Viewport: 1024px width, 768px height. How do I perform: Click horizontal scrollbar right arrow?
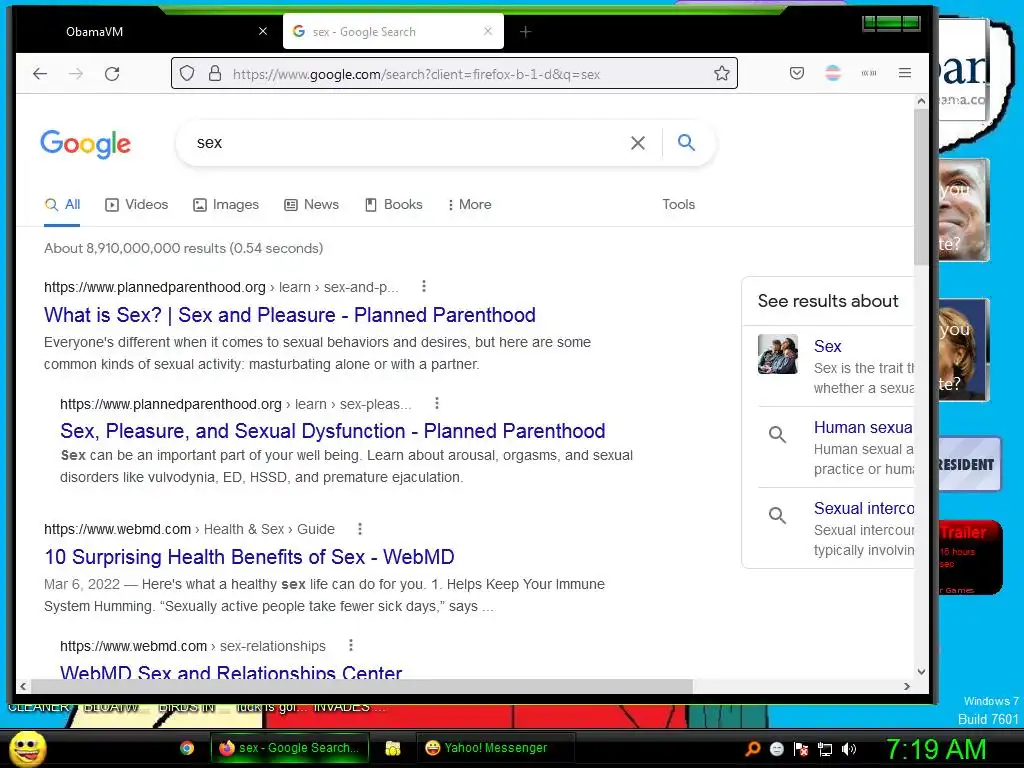[906, 686]
